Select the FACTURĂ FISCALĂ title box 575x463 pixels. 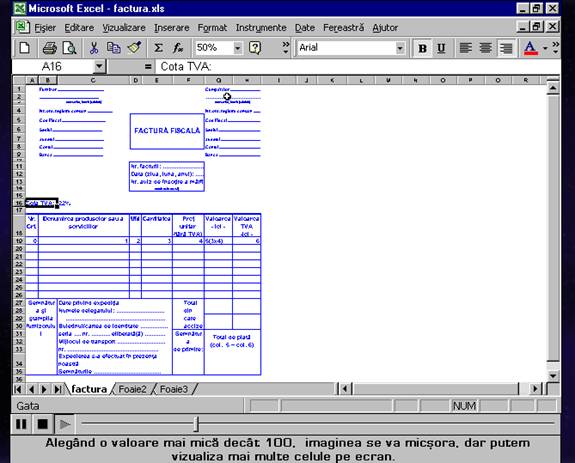167,131
